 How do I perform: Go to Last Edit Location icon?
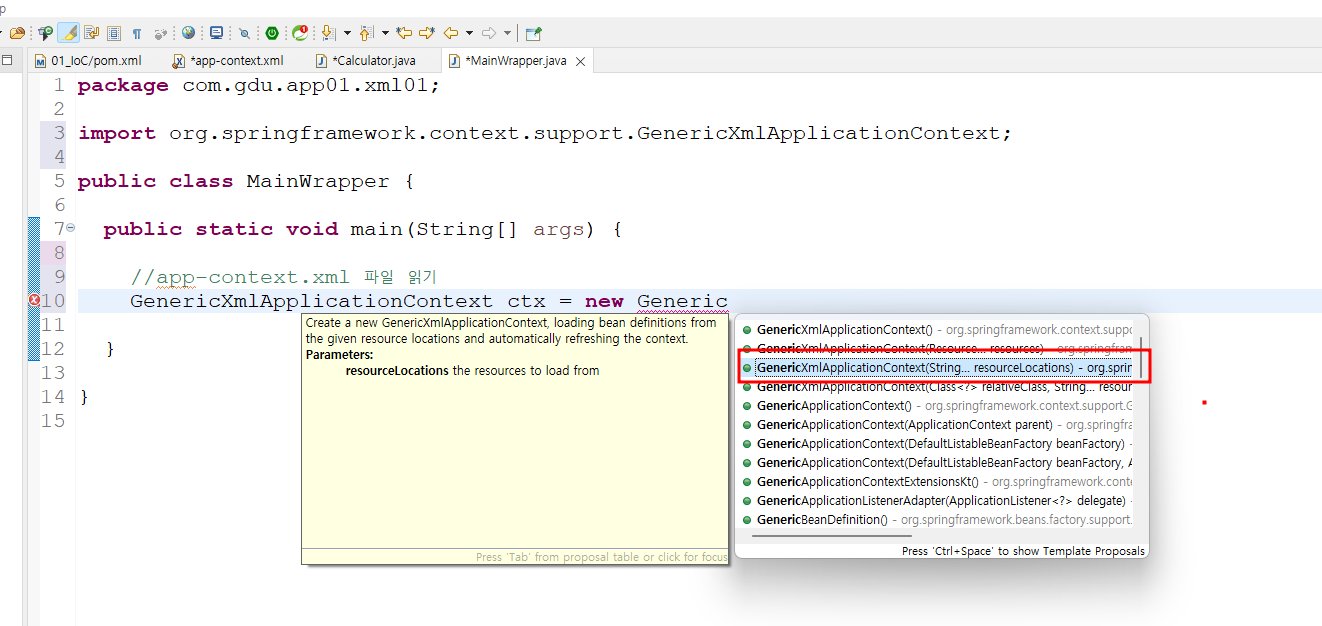click(x=404, y=33)
